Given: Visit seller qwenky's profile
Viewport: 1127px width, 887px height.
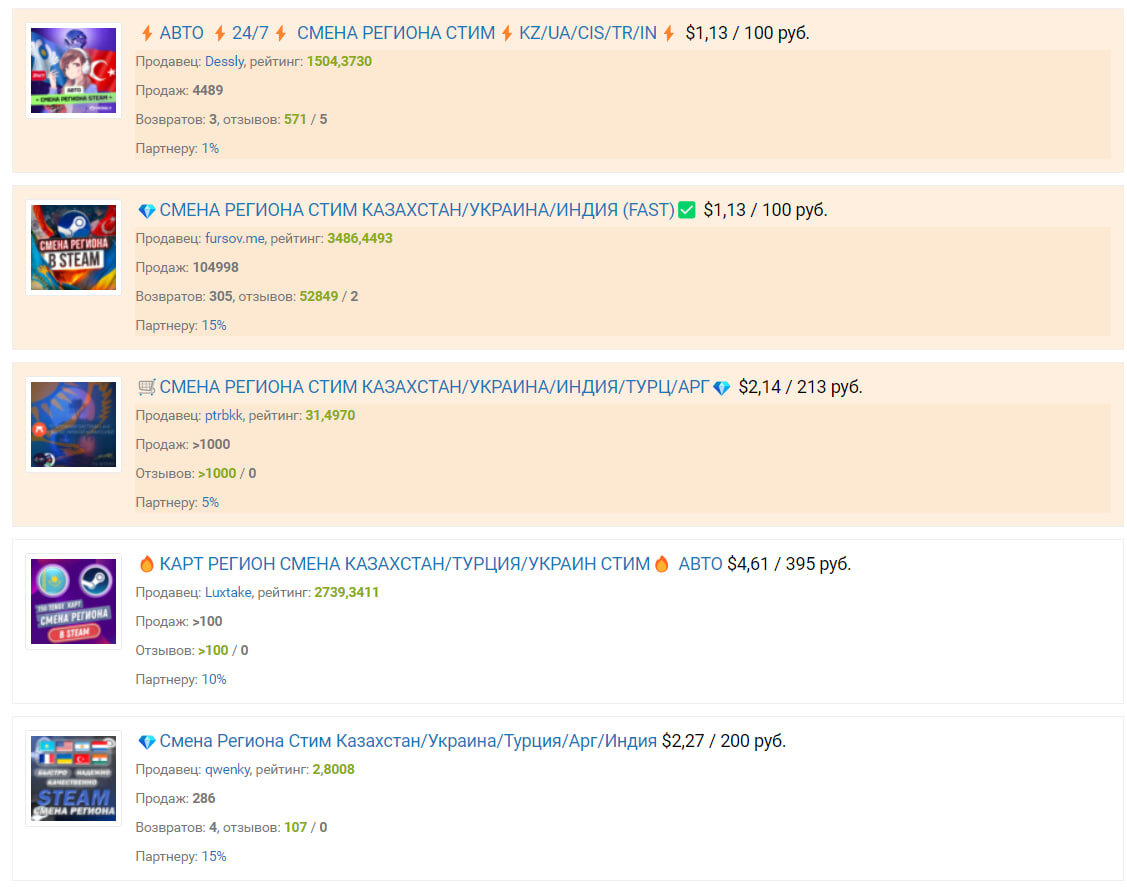Looking at the screenshot, I should click(x=227, y=769).
